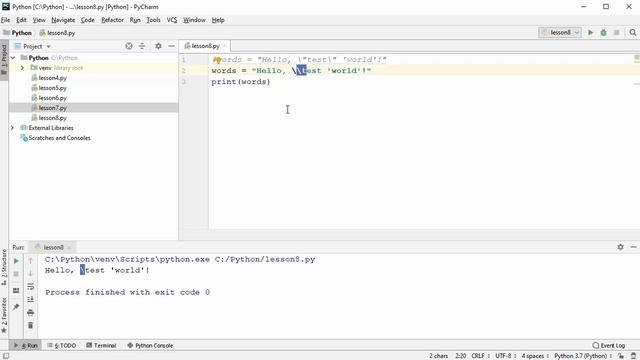Hide the Project panel with minus icon
The image size is (640, 360).
171,46
